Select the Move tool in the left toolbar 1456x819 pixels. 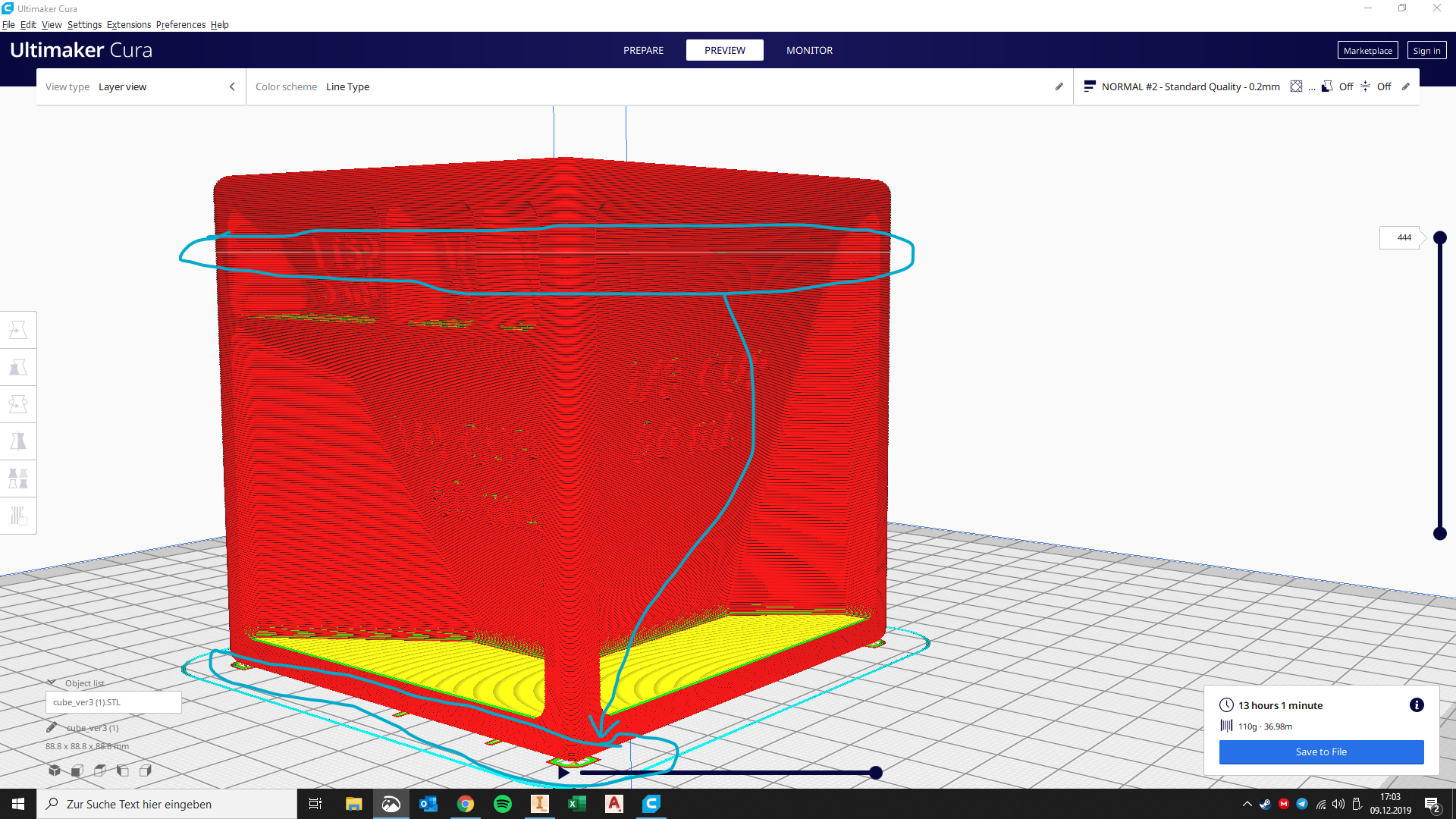point(18,329)
